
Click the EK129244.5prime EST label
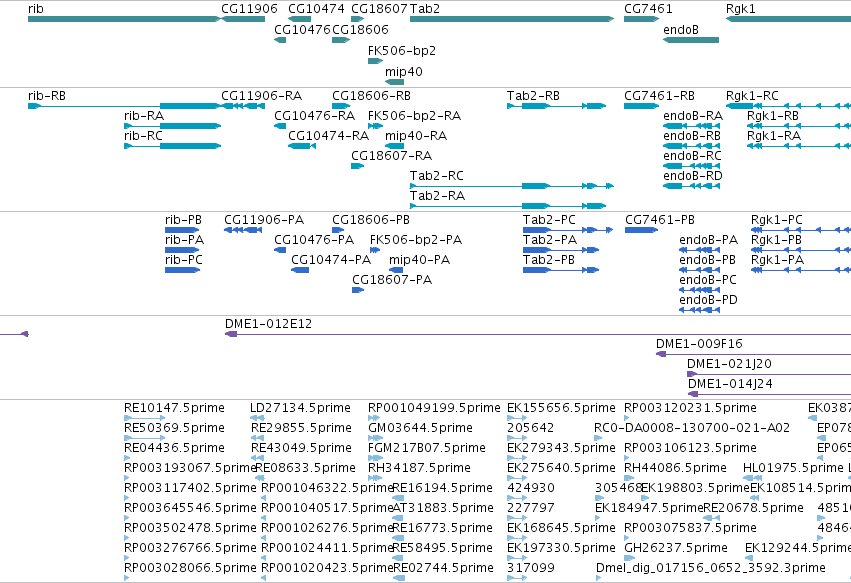(x=798, y=548)
